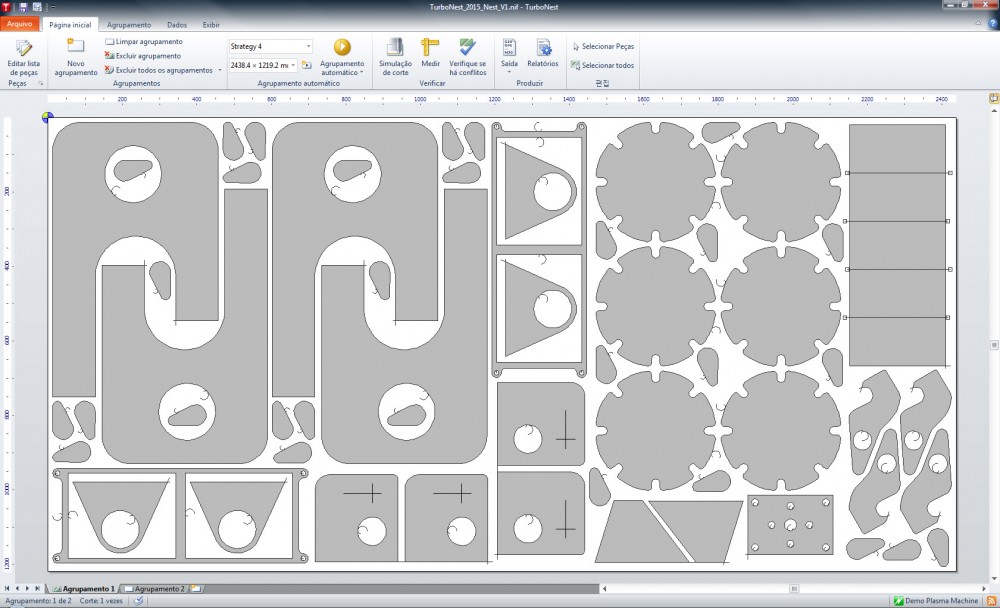Click the horizontal scrollbar thumb
Viewport: 1000px width, 608px height.
[794, 588]
